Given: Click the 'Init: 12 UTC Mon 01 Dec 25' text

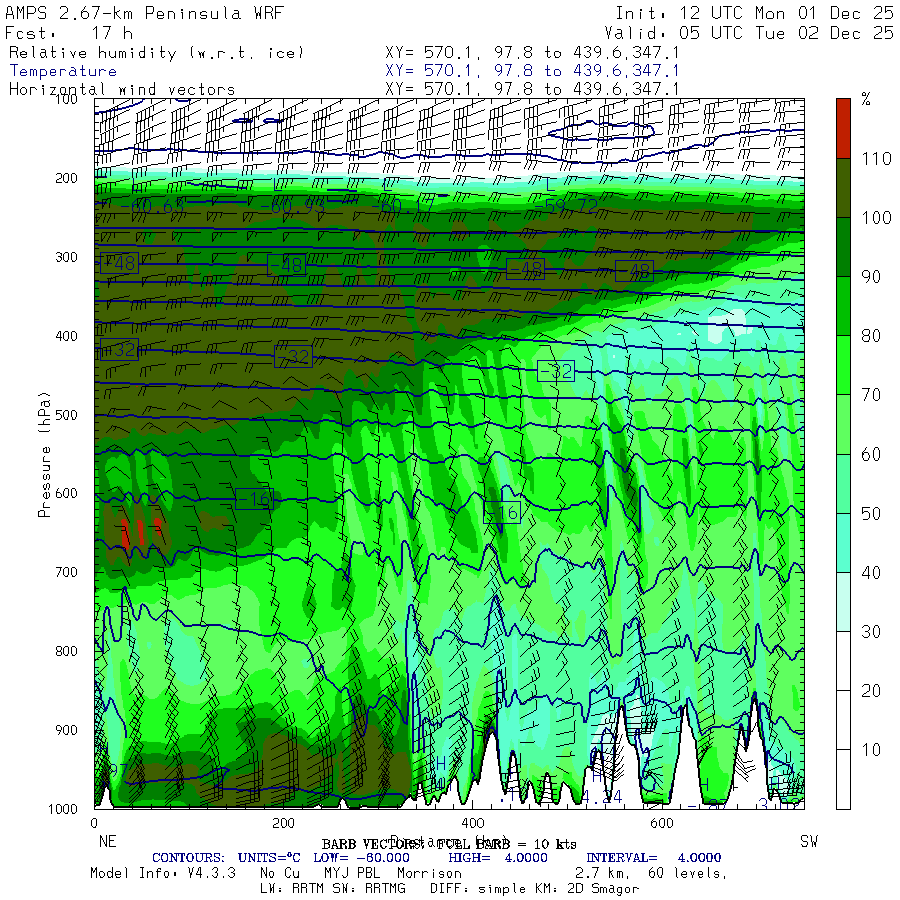Looking at the screenshot, I should (x=755, y=13).
